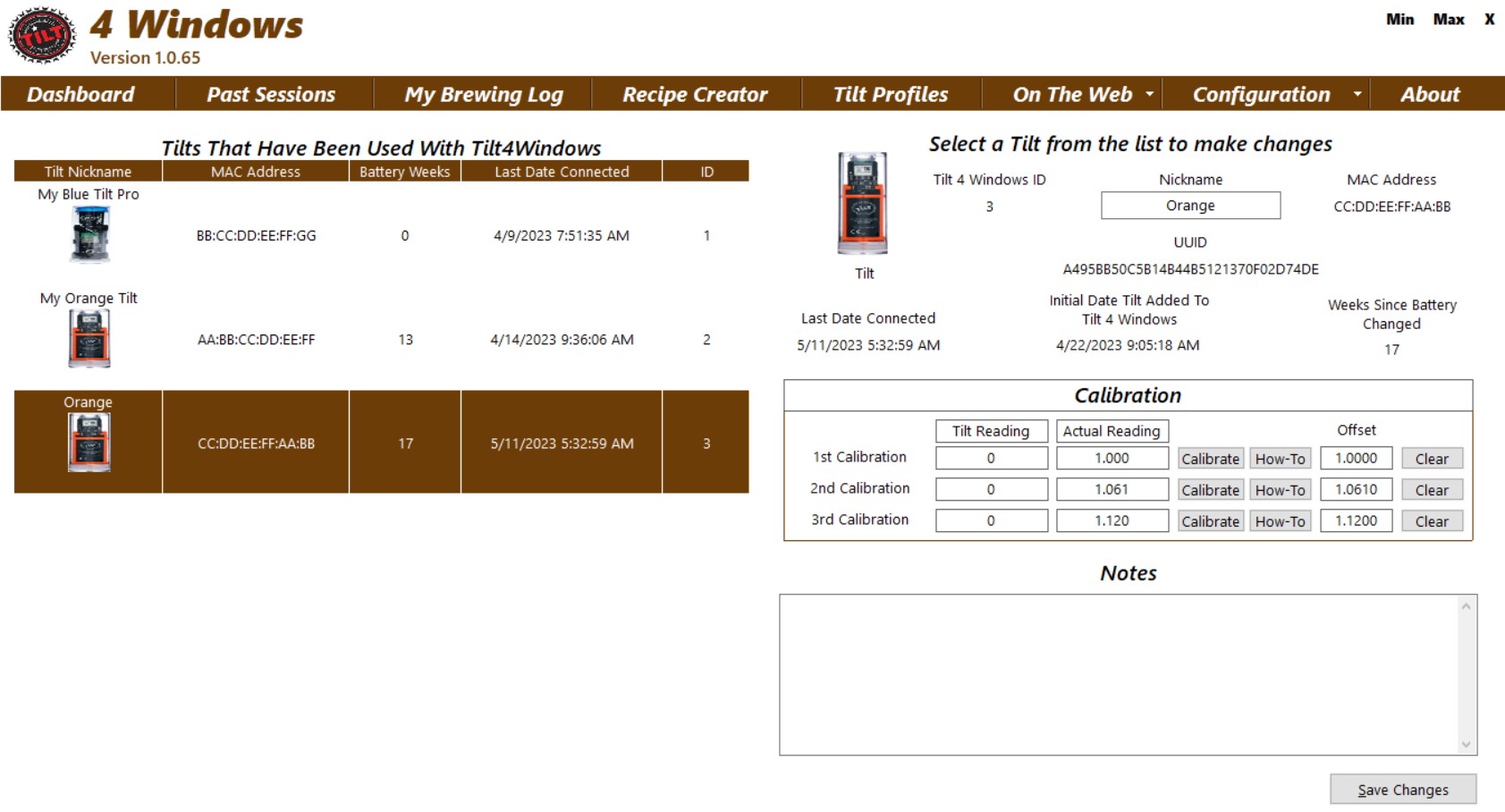Select the My Orange Tilt table row
The height and width of the screenshot is (812, 1505).
402,340
